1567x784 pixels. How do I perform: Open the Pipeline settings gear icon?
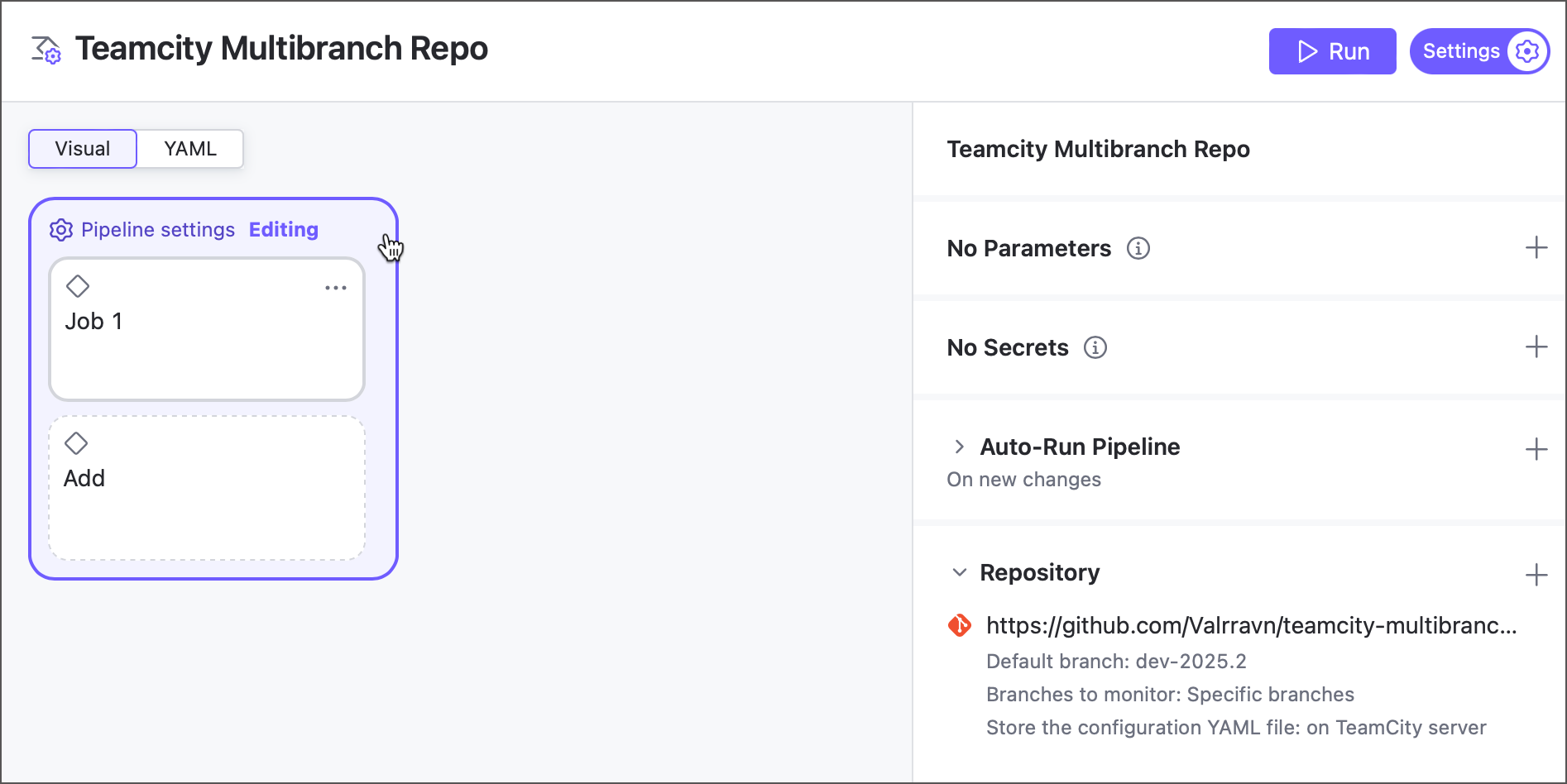point(61,230)
